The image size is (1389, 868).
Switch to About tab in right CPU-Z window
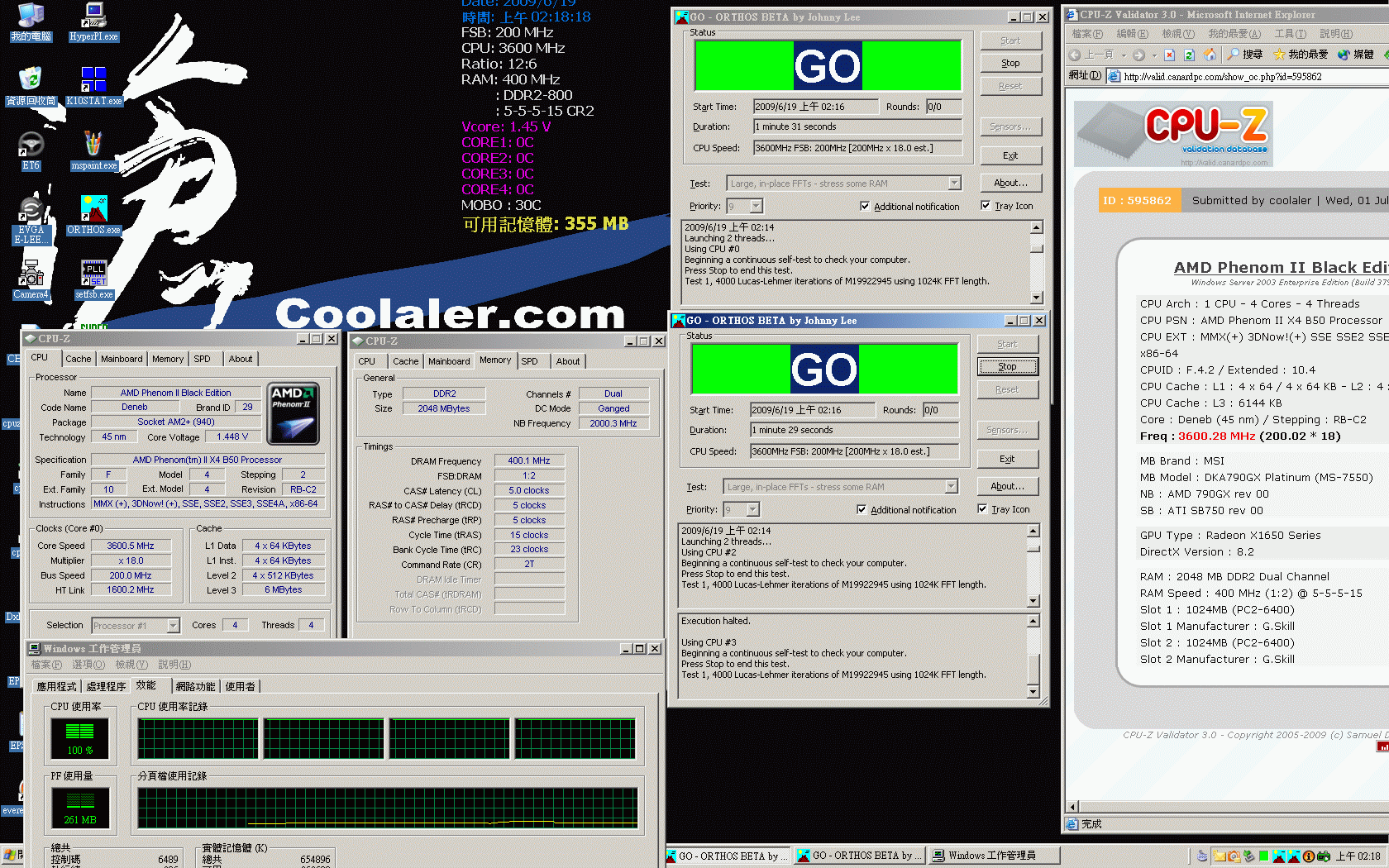pyautogui.click(x=568, y=361)
